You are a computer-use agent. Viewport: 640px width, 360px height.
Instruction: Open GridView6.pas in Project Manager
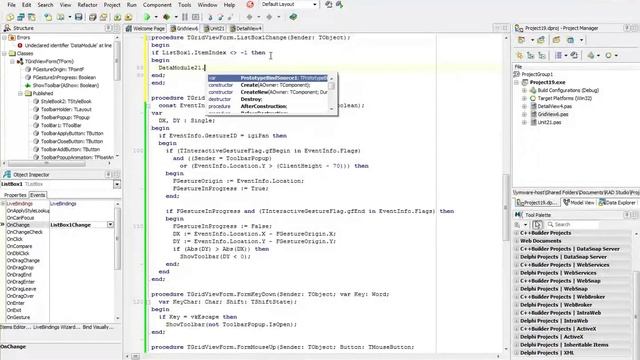(553, 114)
